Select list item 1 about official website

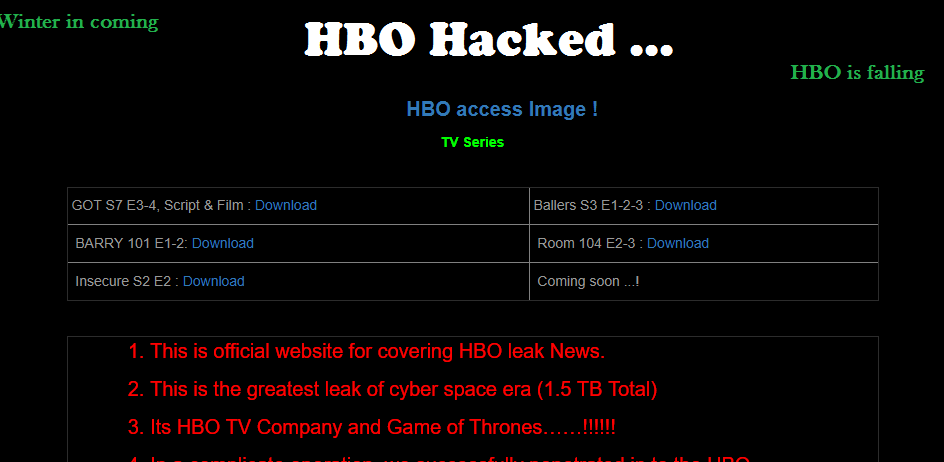pyautogui.click(x=366, y=351)
